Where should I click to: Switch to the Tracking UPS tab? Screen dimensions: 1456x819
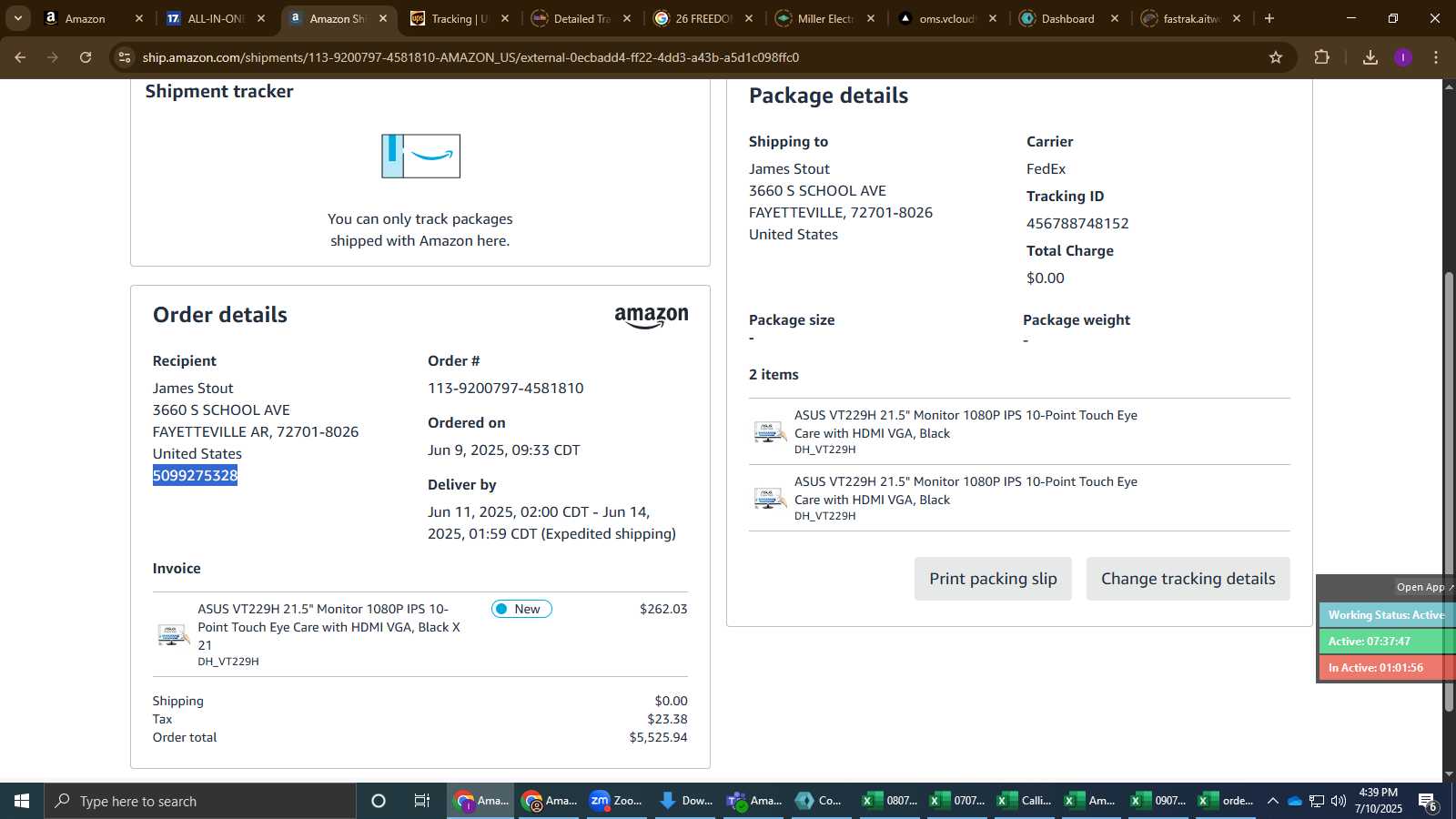click(460, 18)
